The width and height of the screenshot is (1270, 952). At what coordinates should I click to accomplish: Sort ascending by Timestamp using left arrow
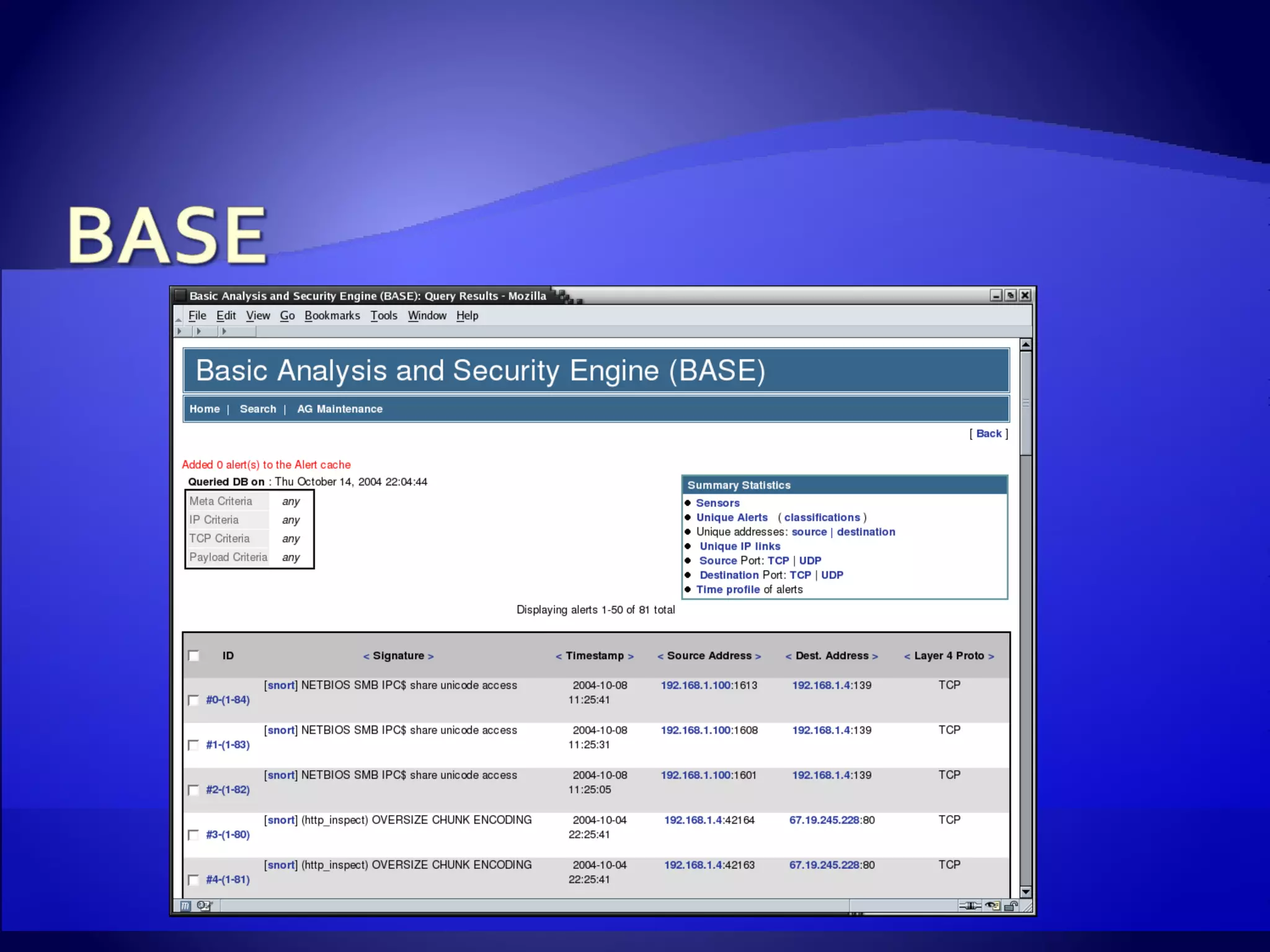pyautogui.click(x=558, y=656)
